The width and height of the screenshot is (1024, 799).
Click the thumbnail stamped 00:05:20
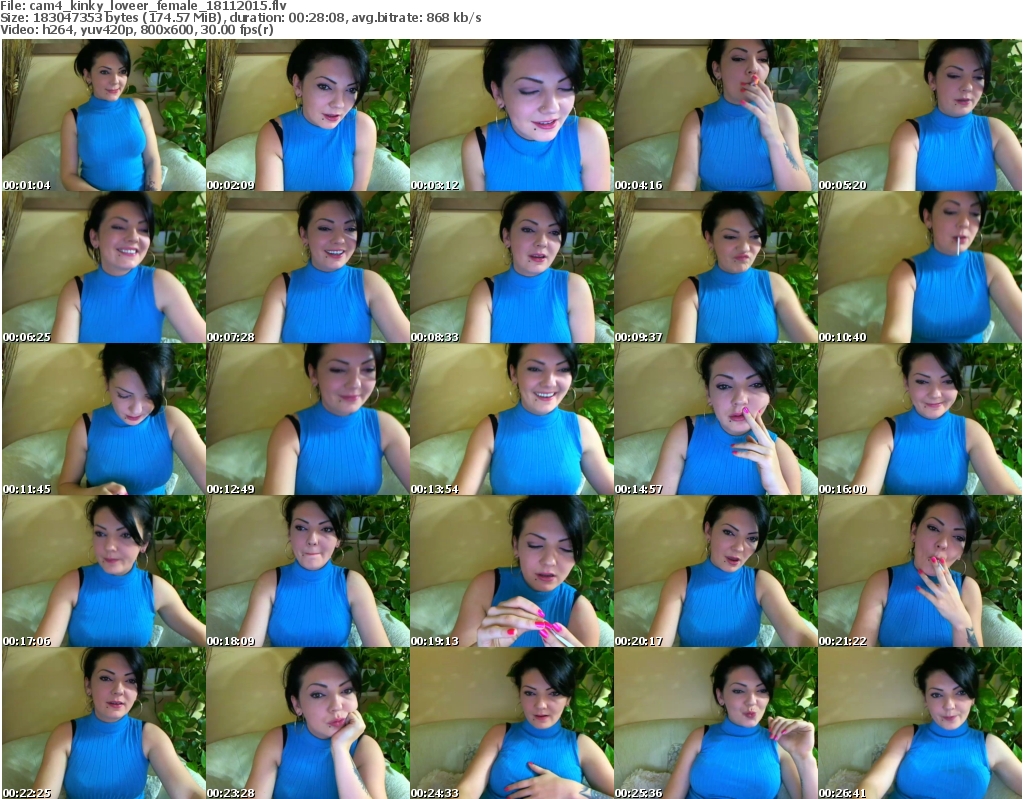[x=920, y=115]
